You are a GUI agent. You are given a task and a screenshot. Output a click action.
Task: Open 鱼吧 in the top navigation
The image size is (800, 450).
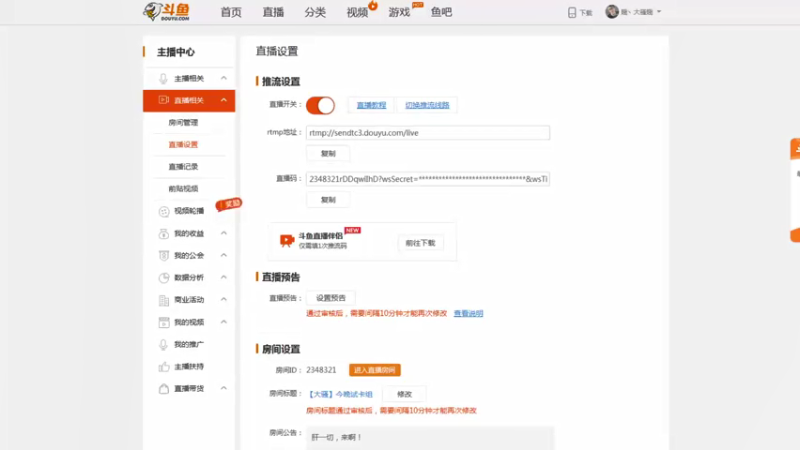pyautogui.click(x=441, y=12)
